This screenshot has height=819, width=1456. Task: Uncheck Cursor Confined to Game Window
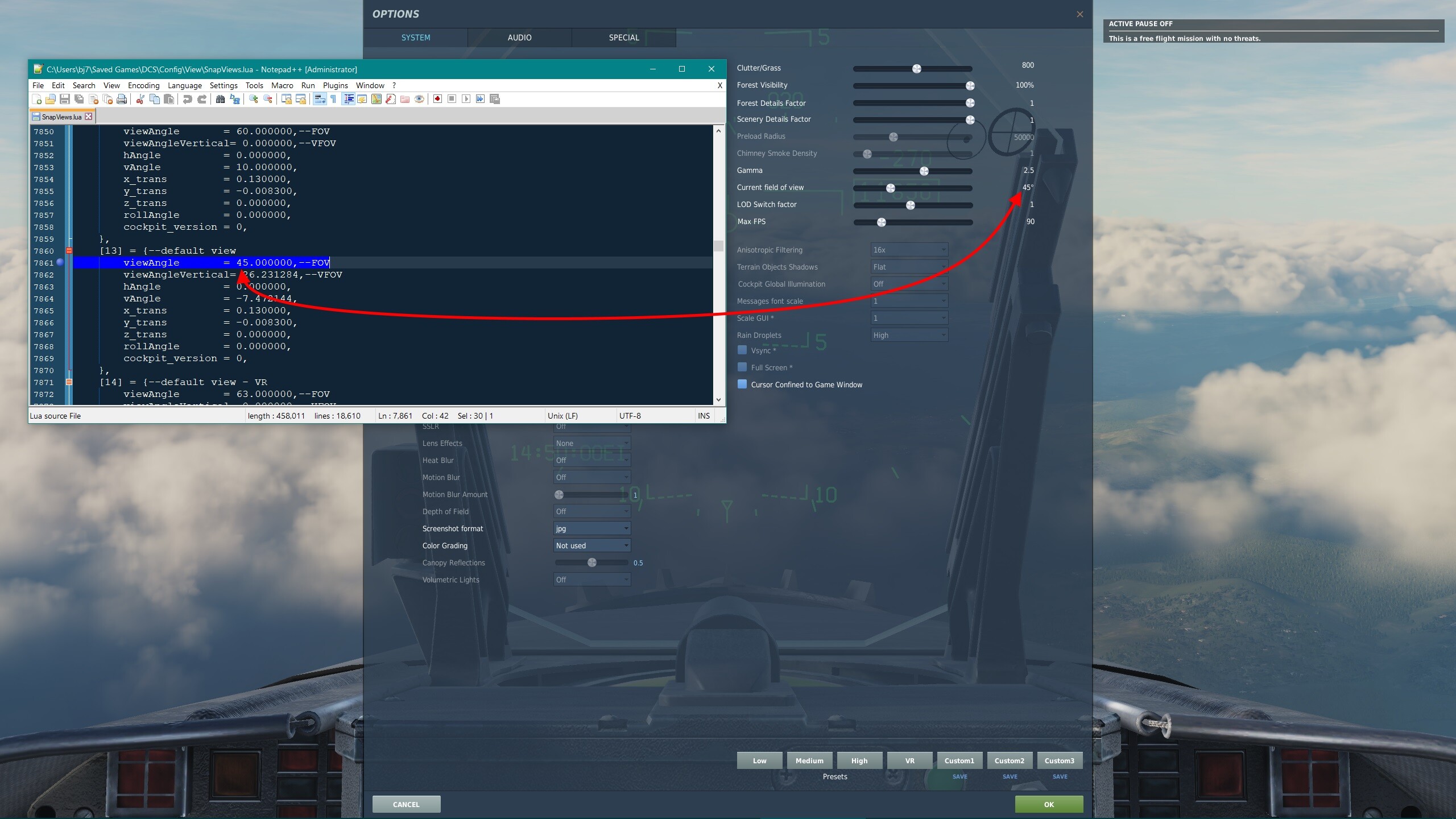coord(742,384)
